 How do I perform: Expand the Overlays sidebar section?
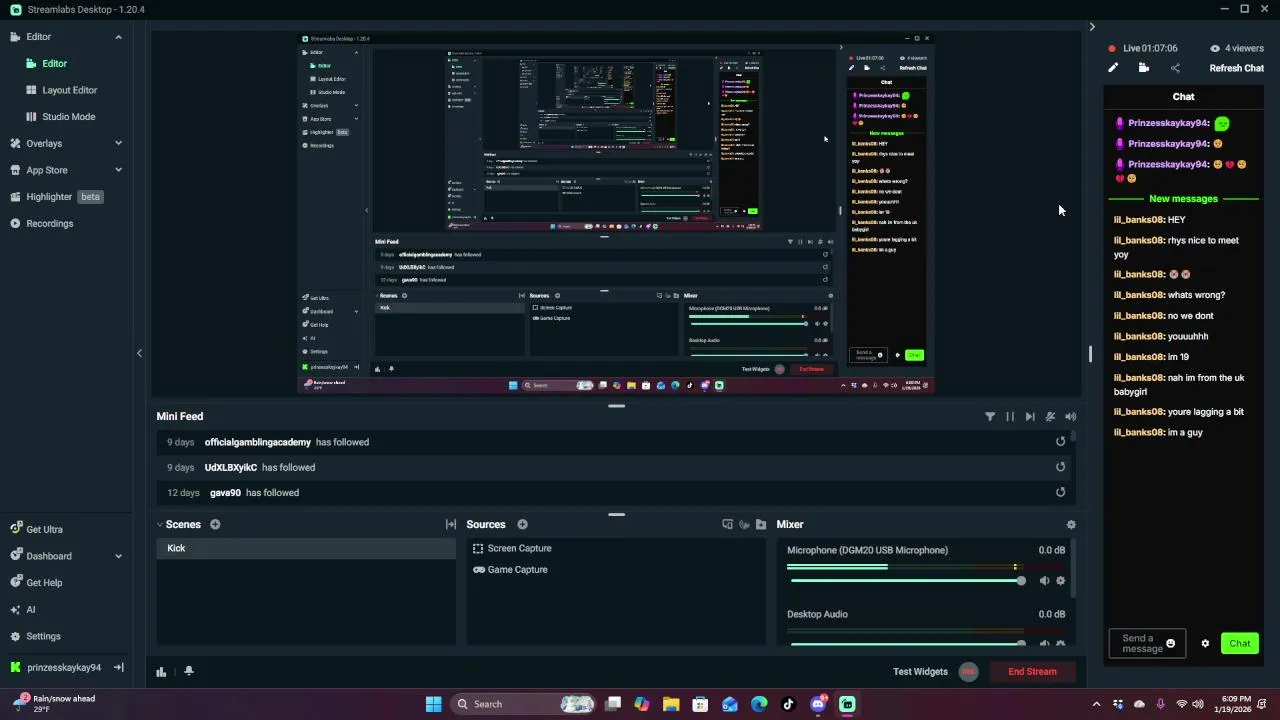[118, 143]
